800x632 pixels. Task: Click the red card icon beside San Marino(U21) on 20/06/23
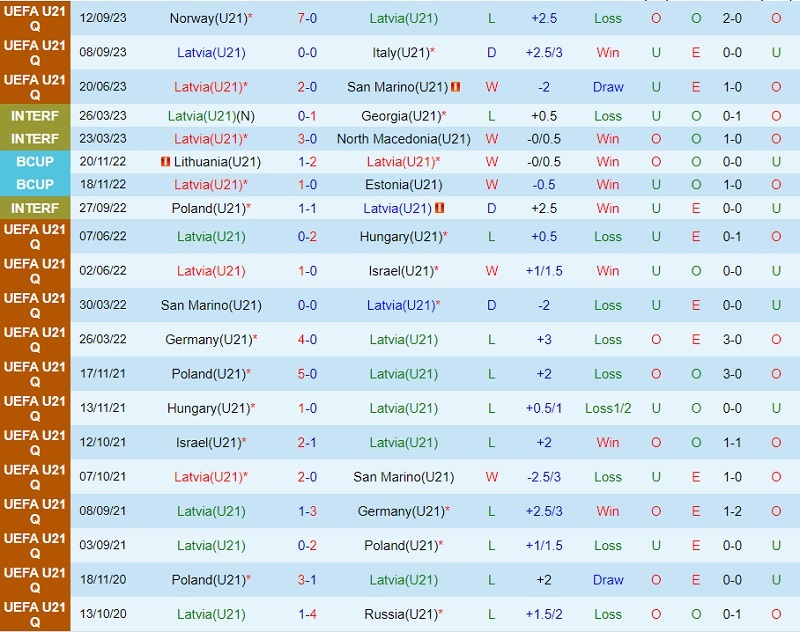coord(456,87)
